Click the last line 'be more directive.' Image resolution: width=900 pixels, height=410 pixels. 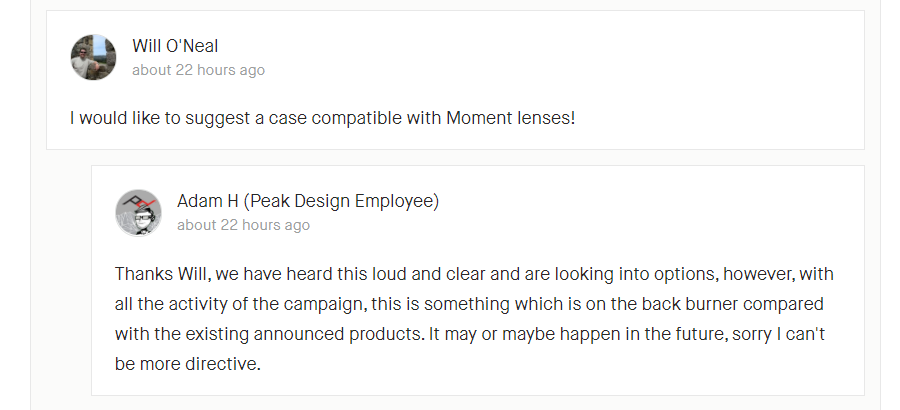[188, 364]
